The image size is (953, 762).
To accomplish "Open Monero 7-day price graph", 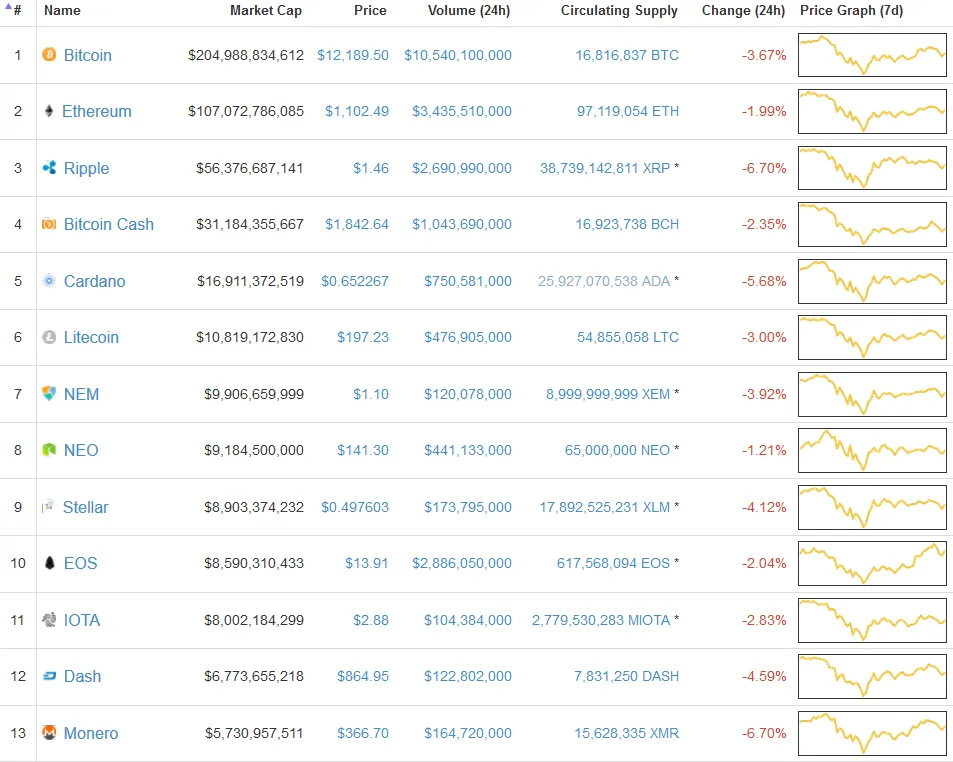I will [872, 733].
